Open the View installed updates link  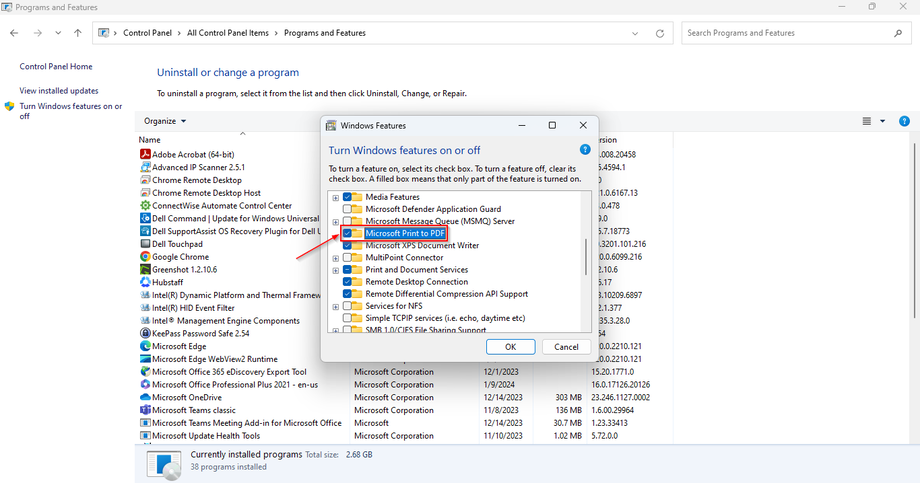tap(59, 90)
